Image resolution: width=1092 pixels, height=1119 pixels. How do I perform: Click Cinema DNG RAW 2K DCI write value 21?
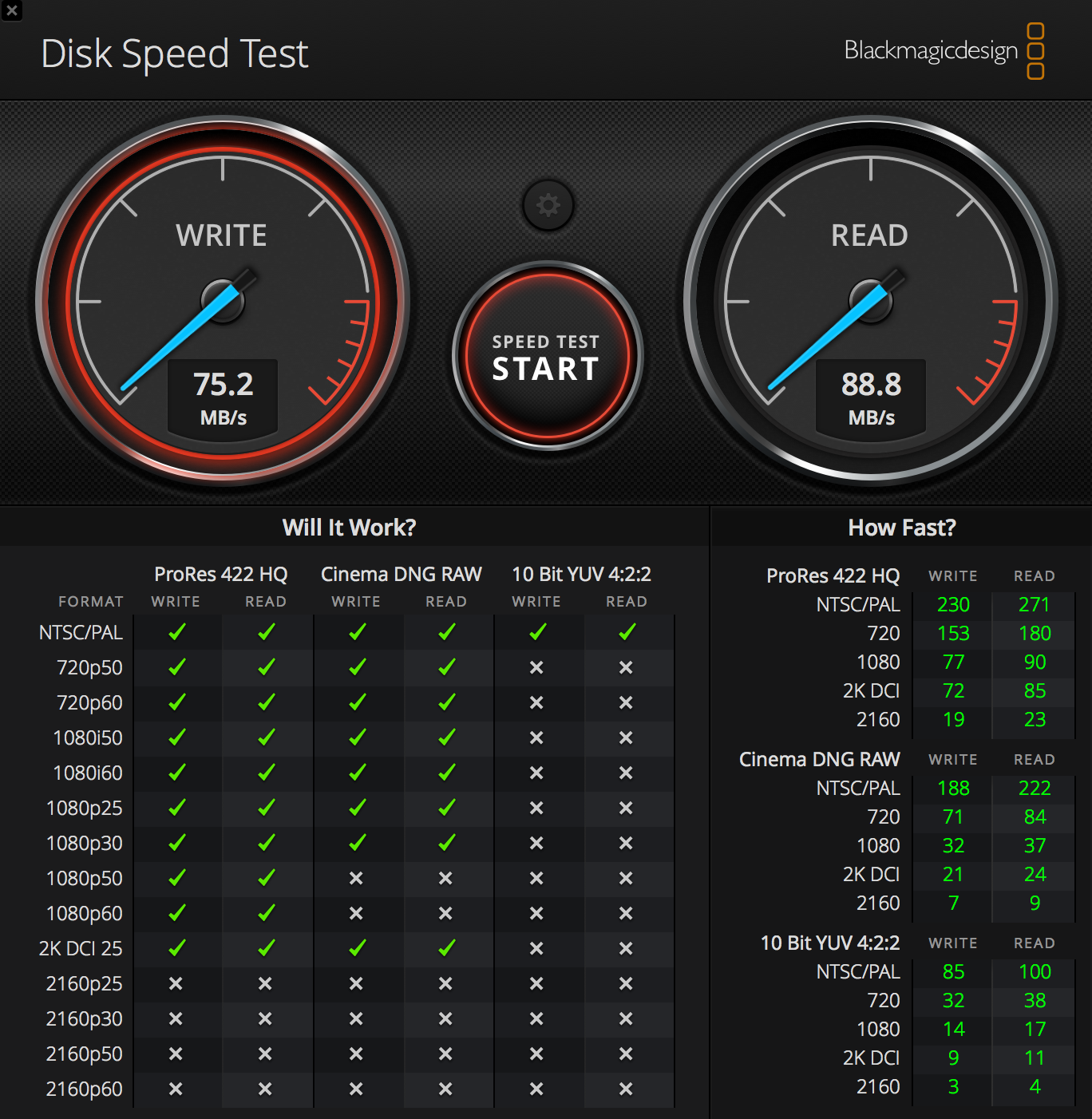tap(953, 875)
